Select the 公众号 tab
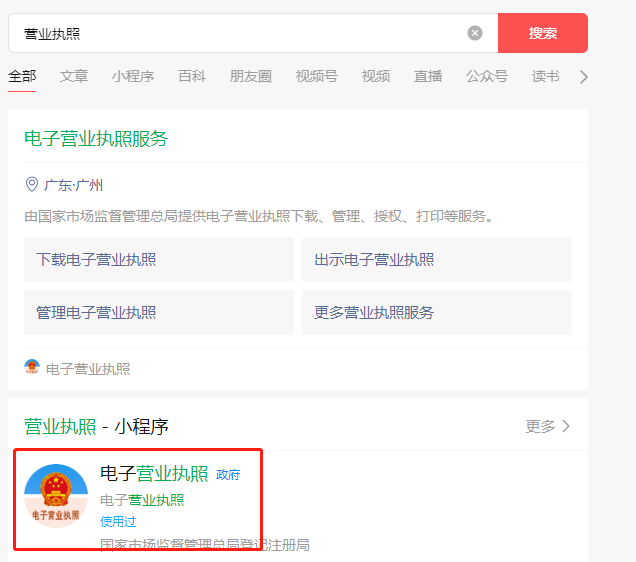This screenshot has width=636, height=562. pyautogui.click(x=486, y=77)
